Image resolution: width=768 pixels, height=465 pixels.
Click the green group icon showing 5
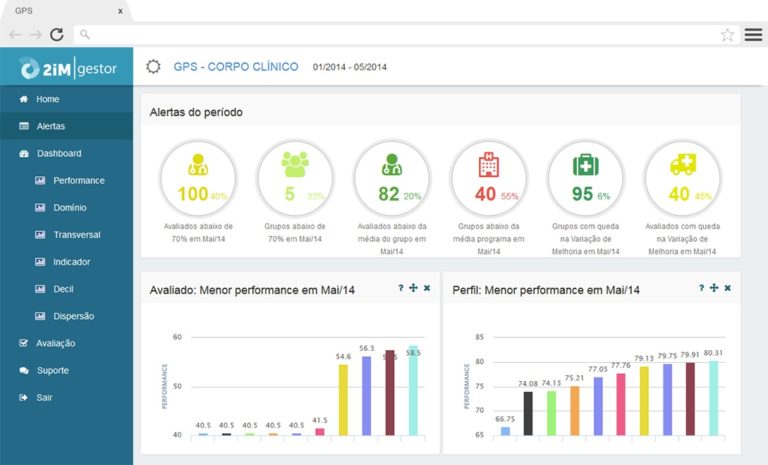point(295,164)
